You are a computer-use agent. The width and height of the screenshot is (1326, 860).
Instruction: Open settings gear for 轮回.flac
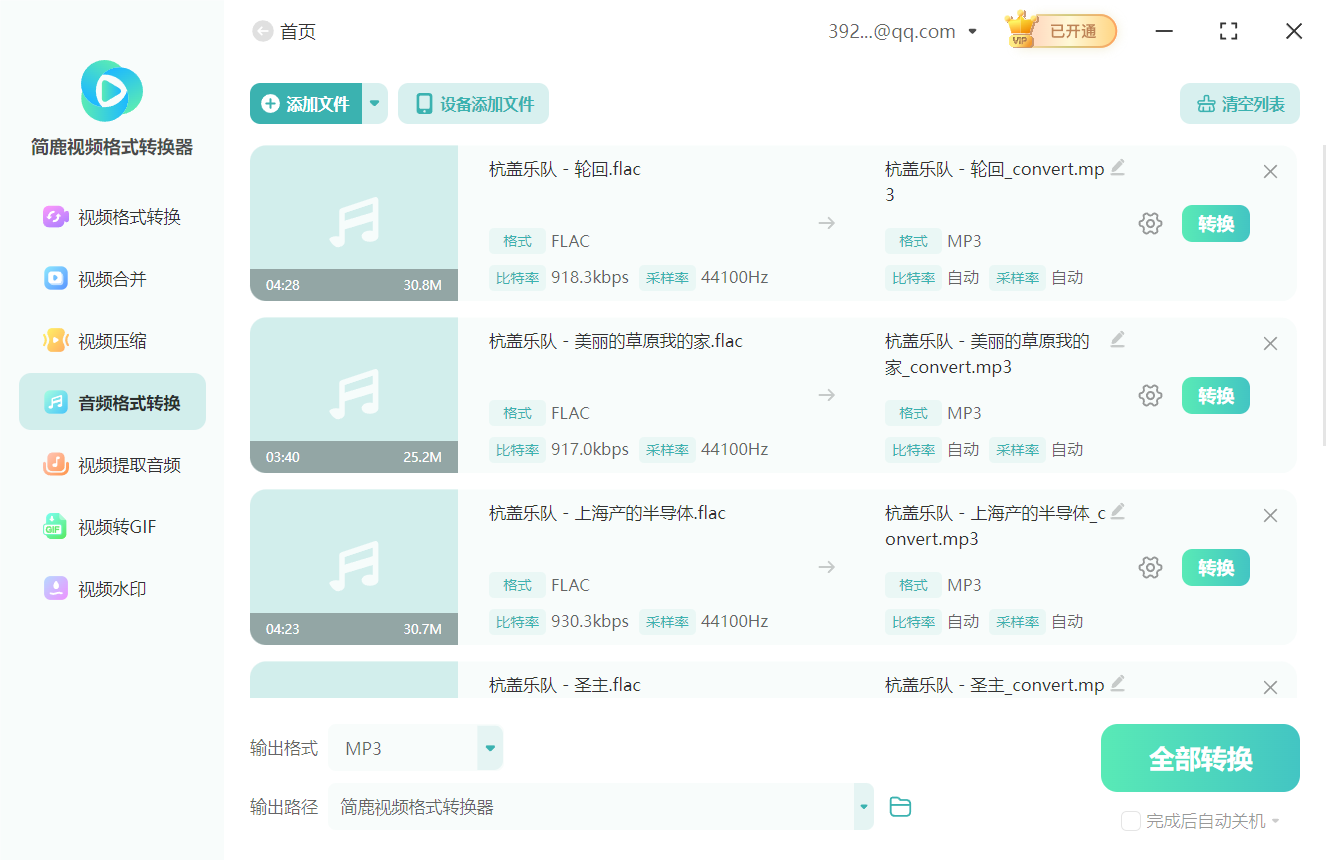tap(1150, 224)
